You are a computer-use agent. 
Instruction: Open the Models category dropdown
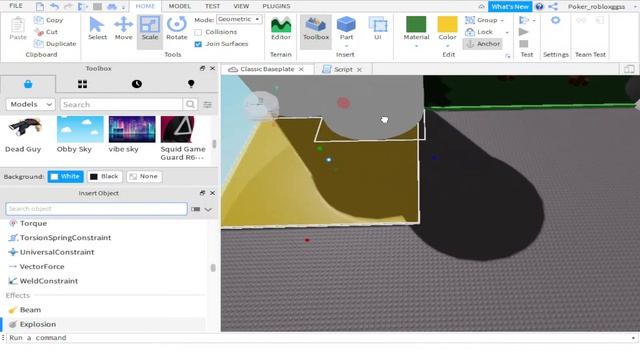coord(31,104)
